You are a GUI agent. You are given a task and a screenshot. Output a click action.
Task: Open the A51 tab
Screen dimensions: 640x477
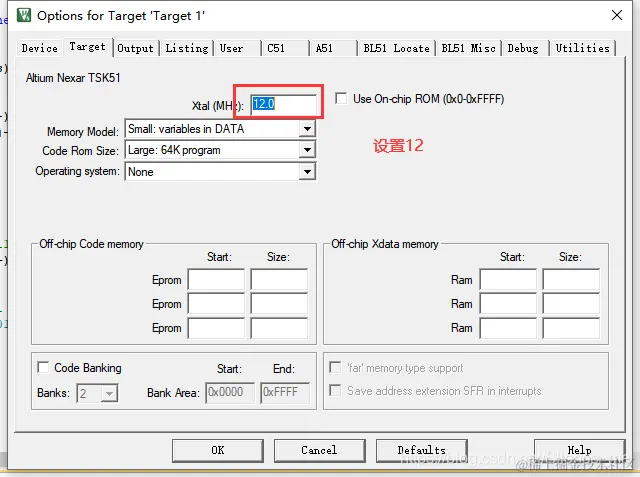click(333, 48)
